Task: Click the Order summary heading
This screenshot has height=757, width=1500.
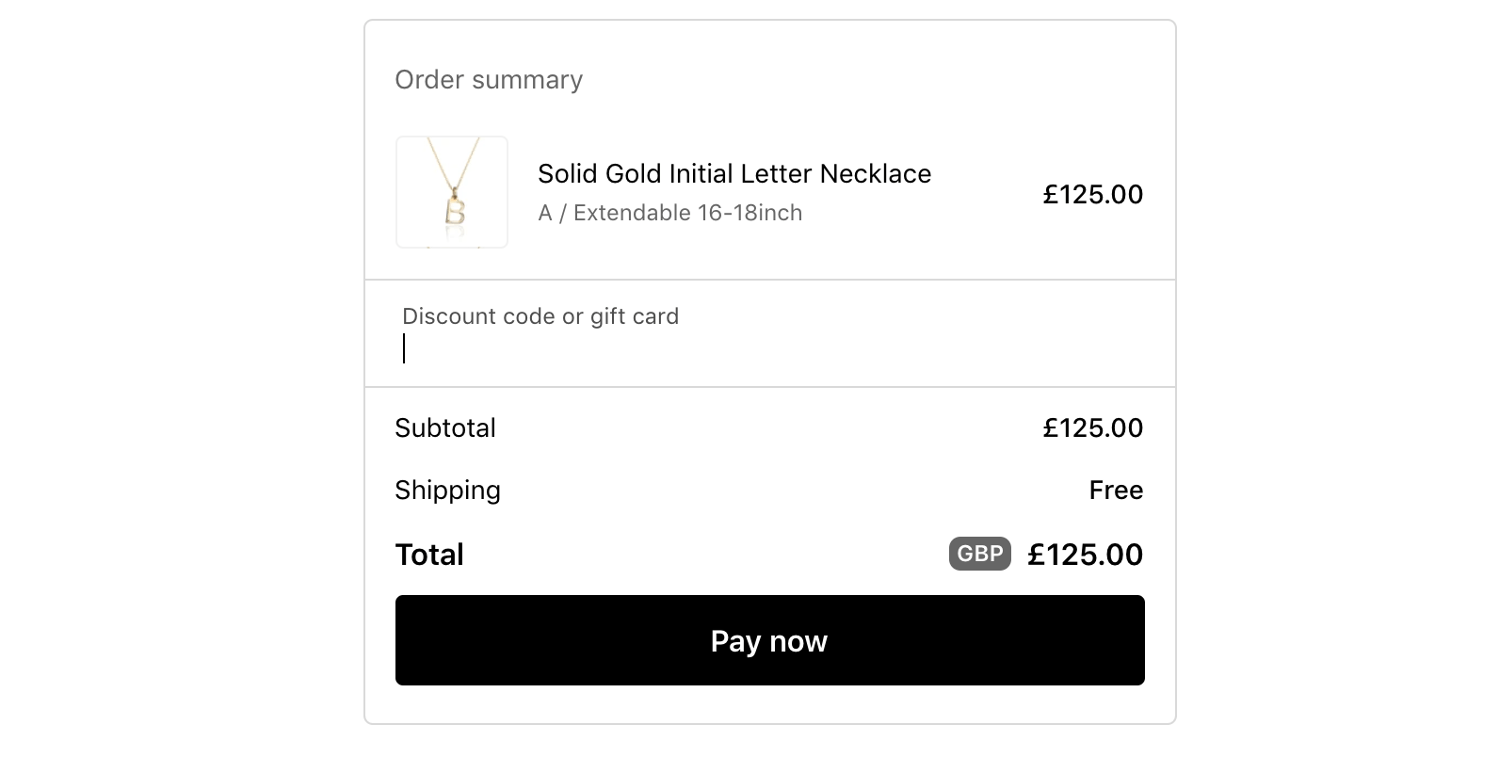Action: click(488, 79)
